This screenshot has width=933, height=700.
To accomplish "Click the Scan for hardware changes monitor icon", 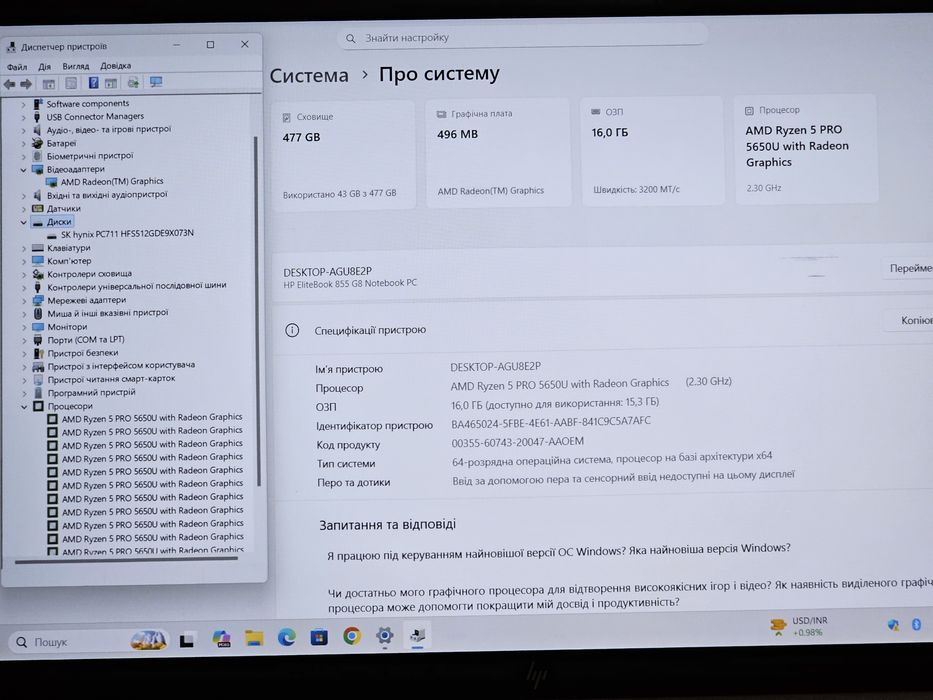I will click(156, 82).
